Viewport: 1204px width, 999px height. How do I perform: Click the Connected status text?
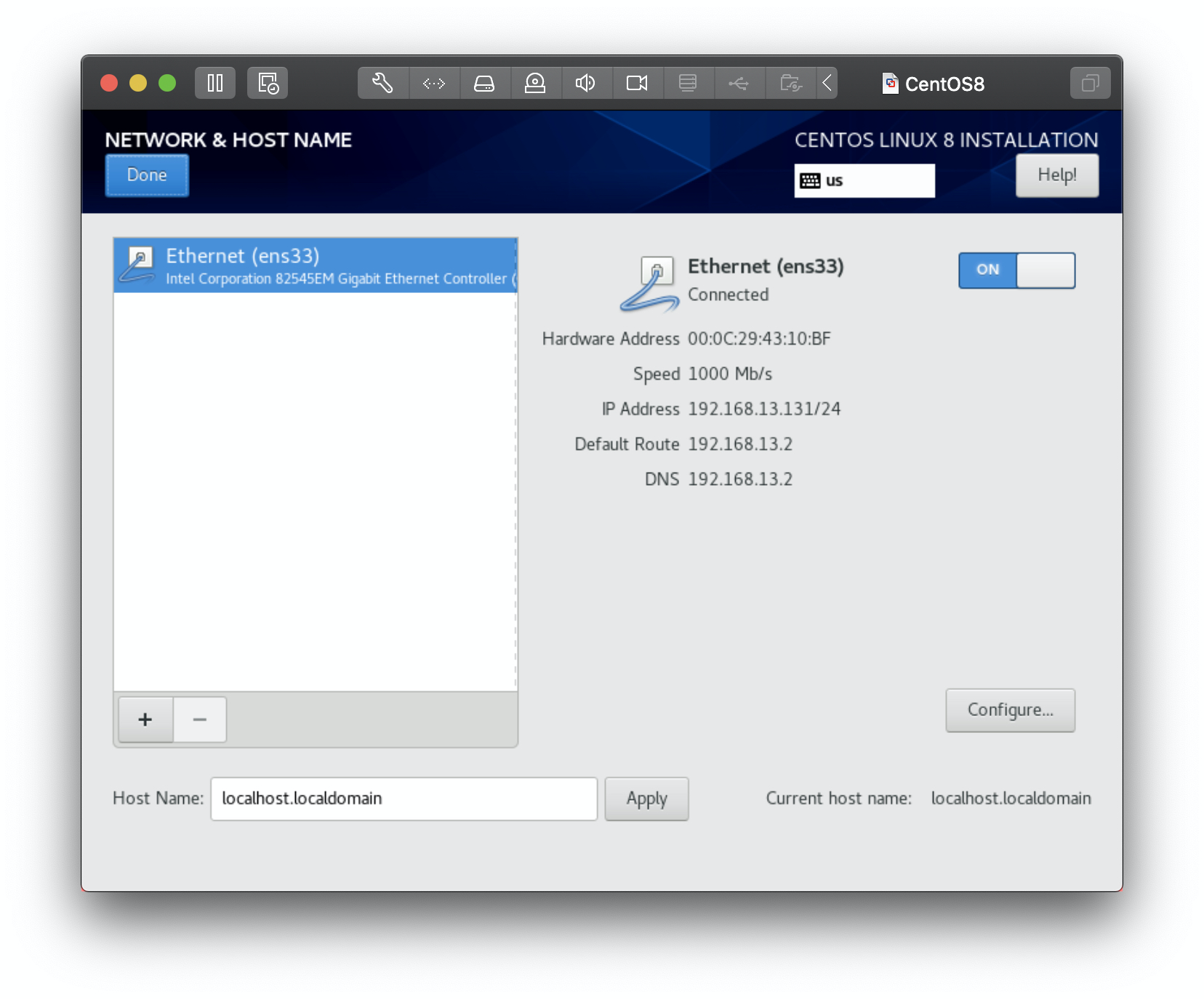728,294
